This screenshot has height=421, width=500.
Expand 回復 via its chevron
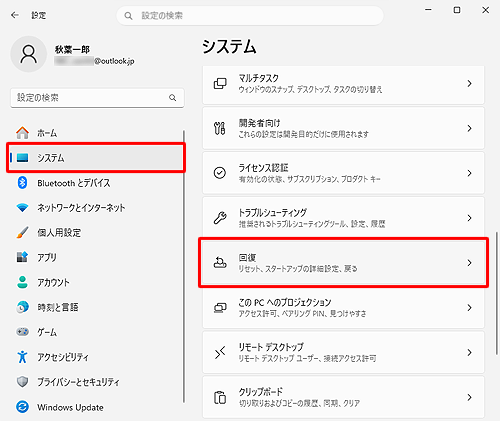[x=469, y=263]
